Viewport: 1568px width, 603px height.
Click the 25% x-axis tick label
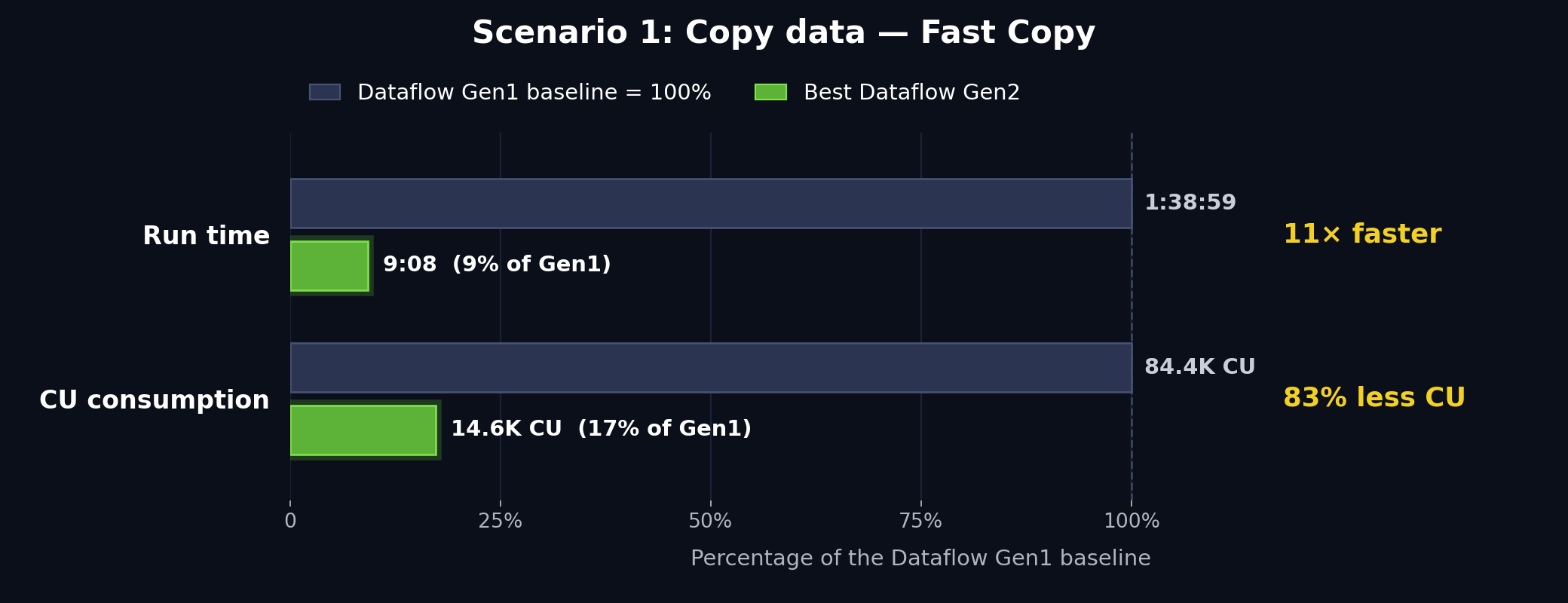pyautogui.click(x=501, y=521)
